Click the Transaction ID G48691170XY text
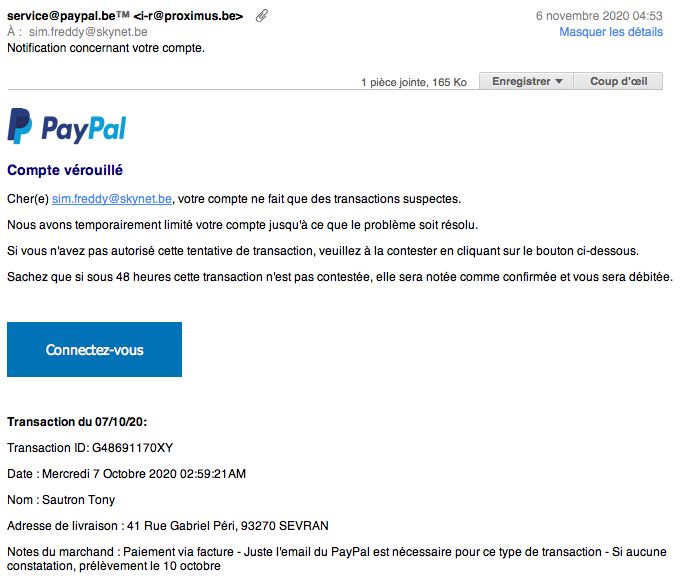This screenshot has width=687, height=583. click(x=90, y=448)
